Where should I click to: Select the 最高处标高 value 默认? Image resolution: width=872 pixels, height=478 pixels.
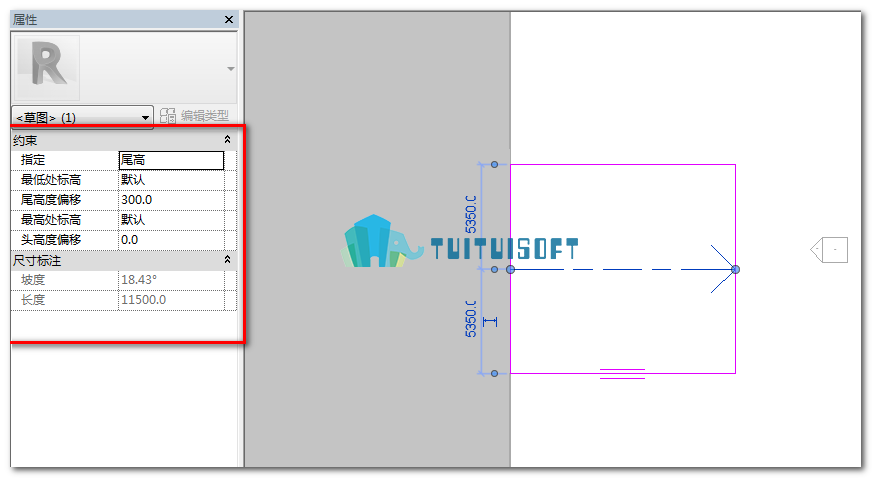[x=171, y=220]
